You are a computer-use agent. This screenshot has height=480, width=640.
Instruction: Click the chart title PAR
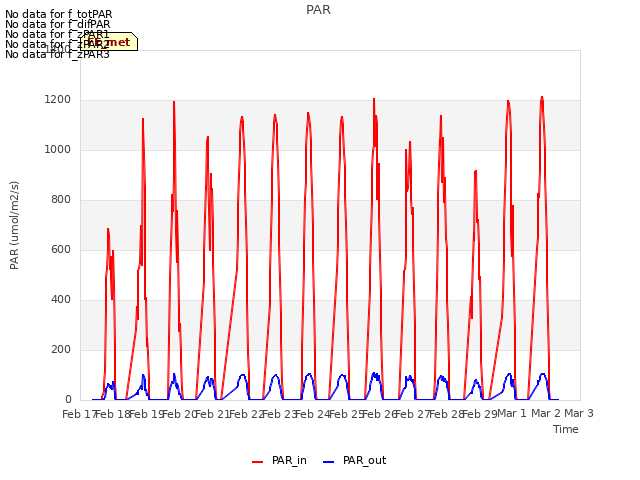coord(318,10)
